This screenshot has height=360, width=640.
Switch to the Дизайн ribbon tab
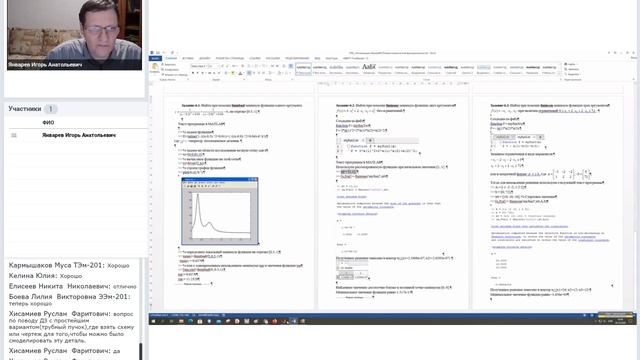coord(204,58)
